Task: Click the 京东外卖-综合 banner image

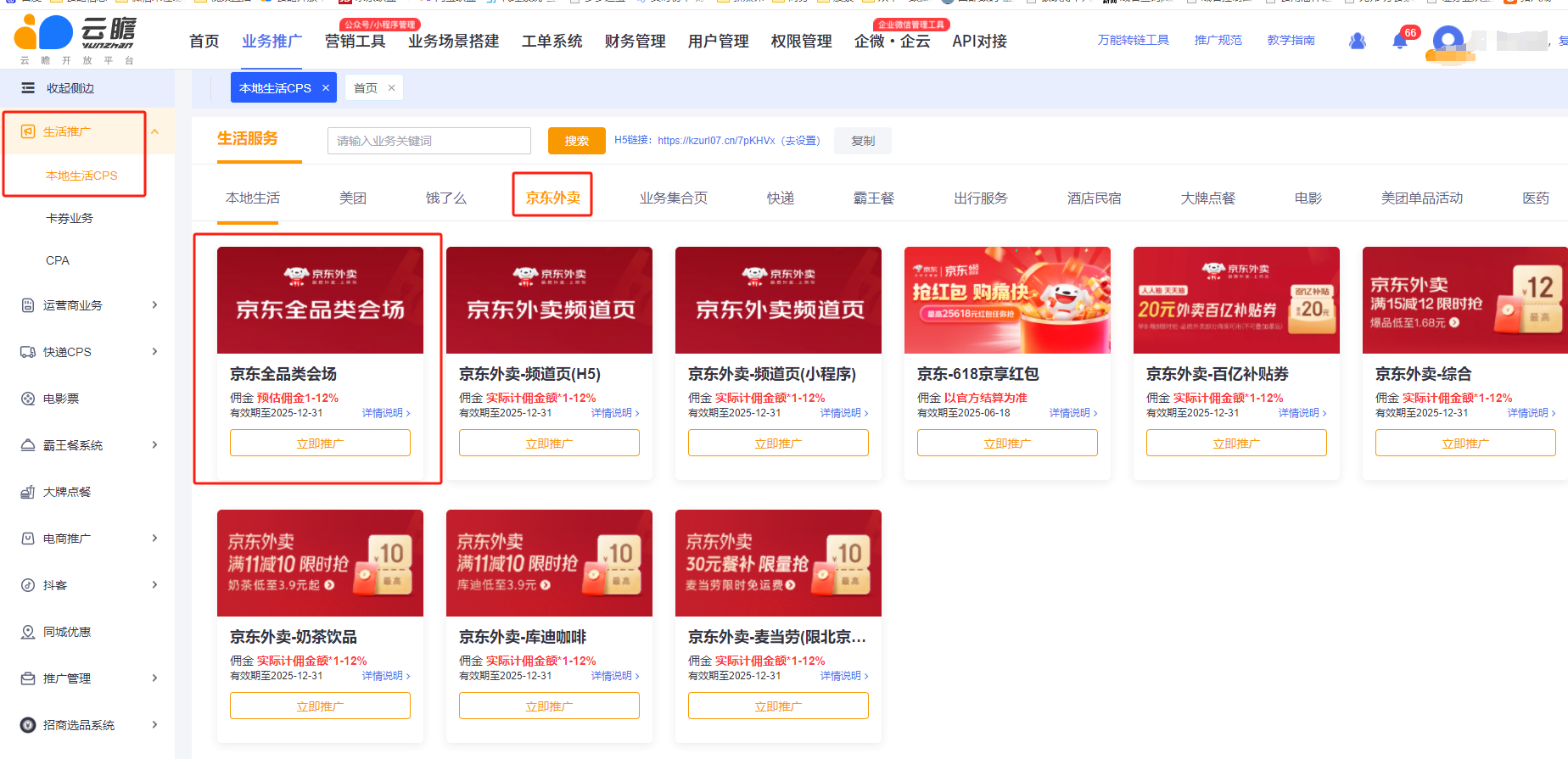Action: pos(1465,300)
